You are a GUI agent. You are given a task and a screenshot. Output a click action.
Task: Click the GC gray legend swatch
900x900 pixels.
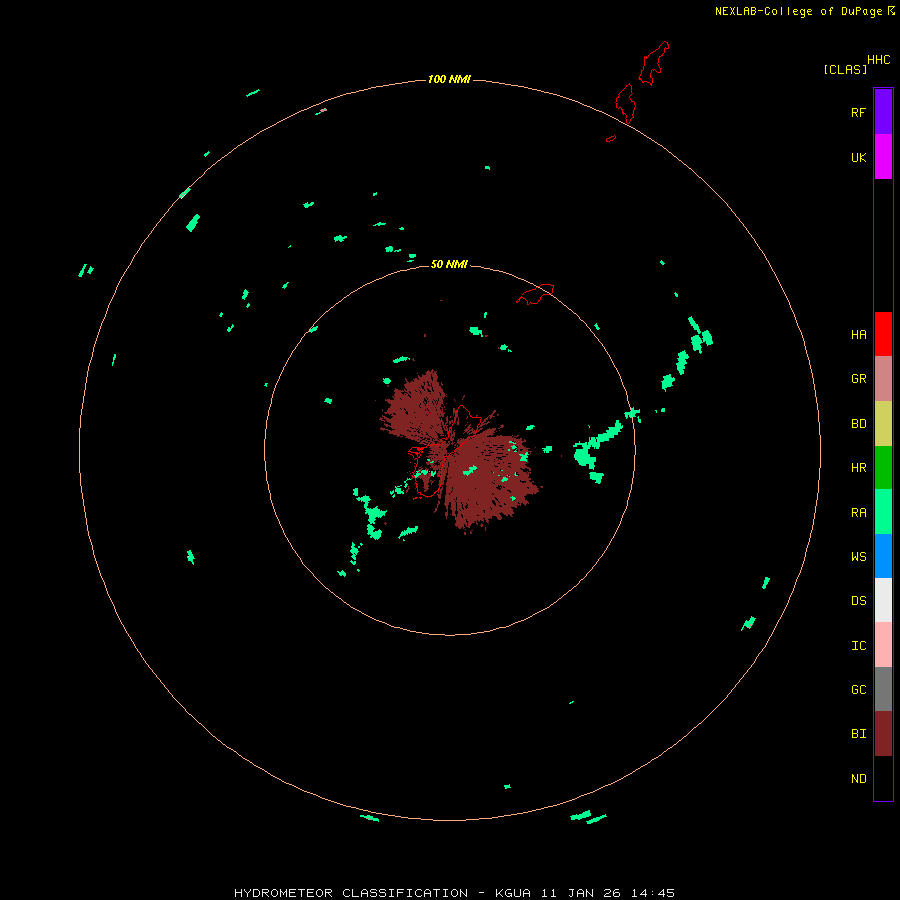tap(883, 689)
